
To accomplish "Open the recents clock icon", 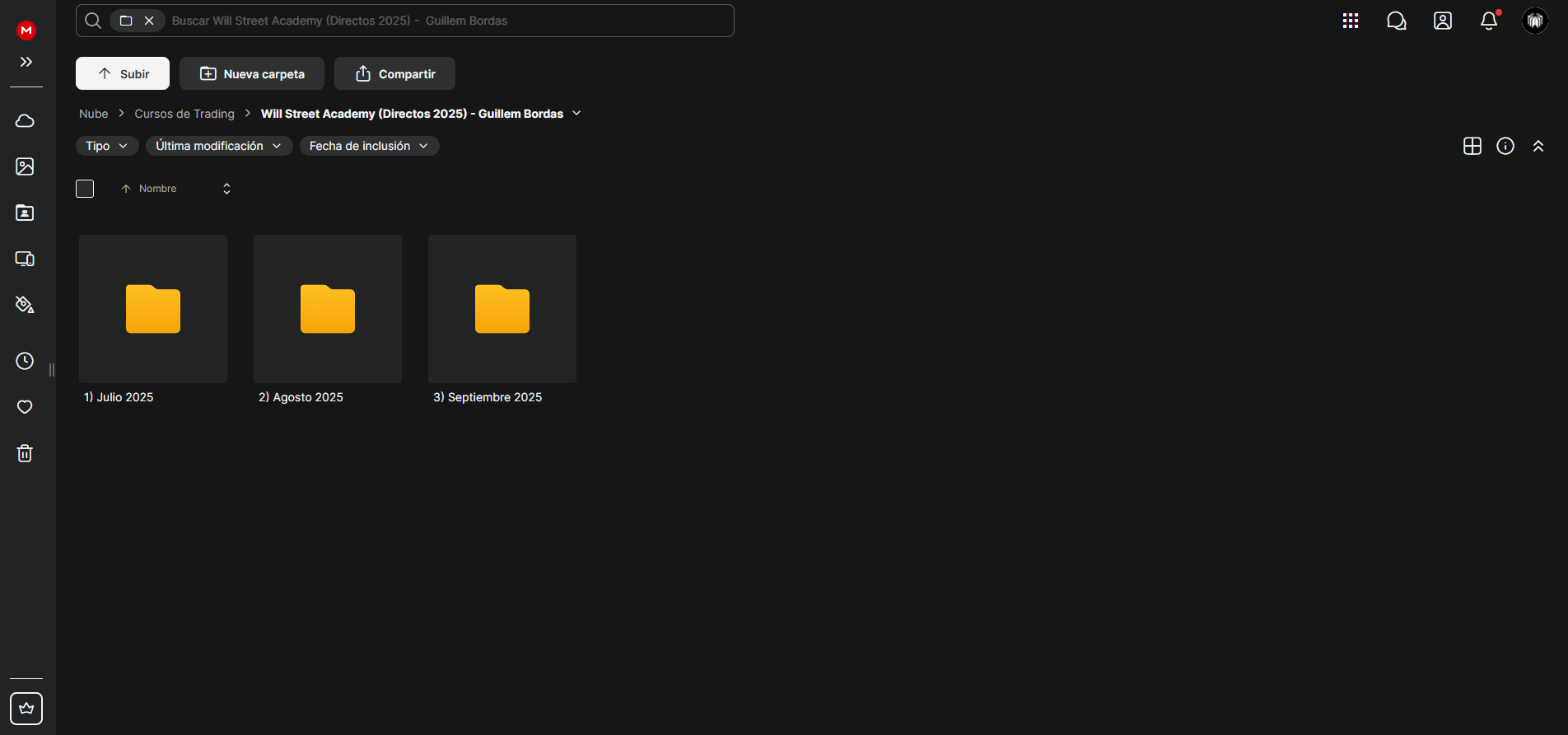I will pyautogui.click(x=25, y=361).
